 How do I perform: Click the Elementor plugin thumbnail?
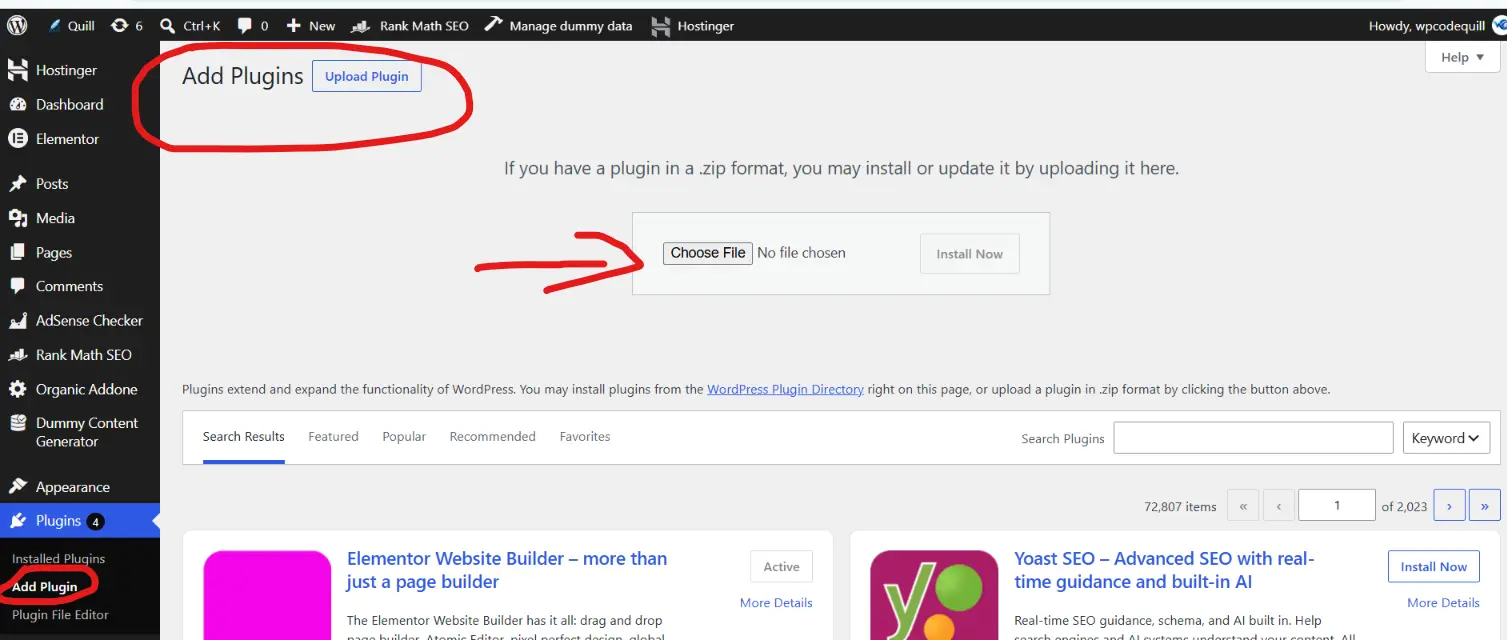click(267, 595)
